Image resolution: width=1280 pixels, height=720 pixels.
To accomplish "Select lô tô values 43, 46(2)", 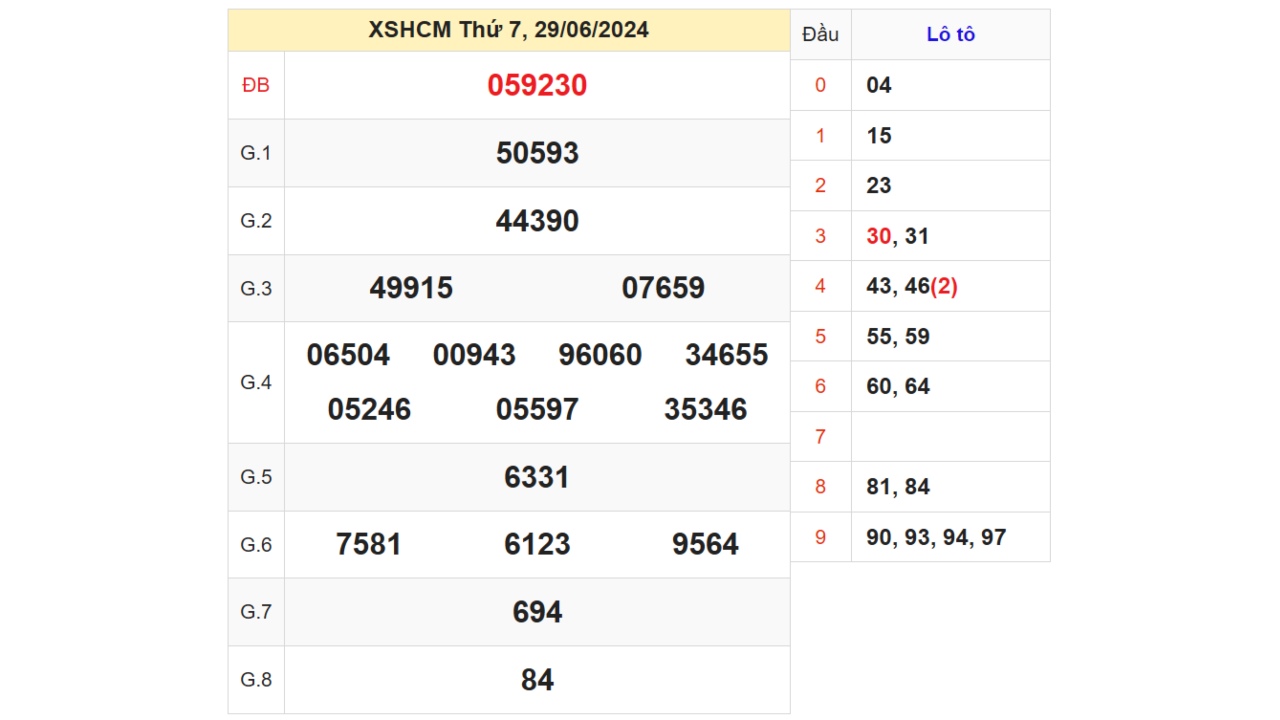I will (912, 286).
